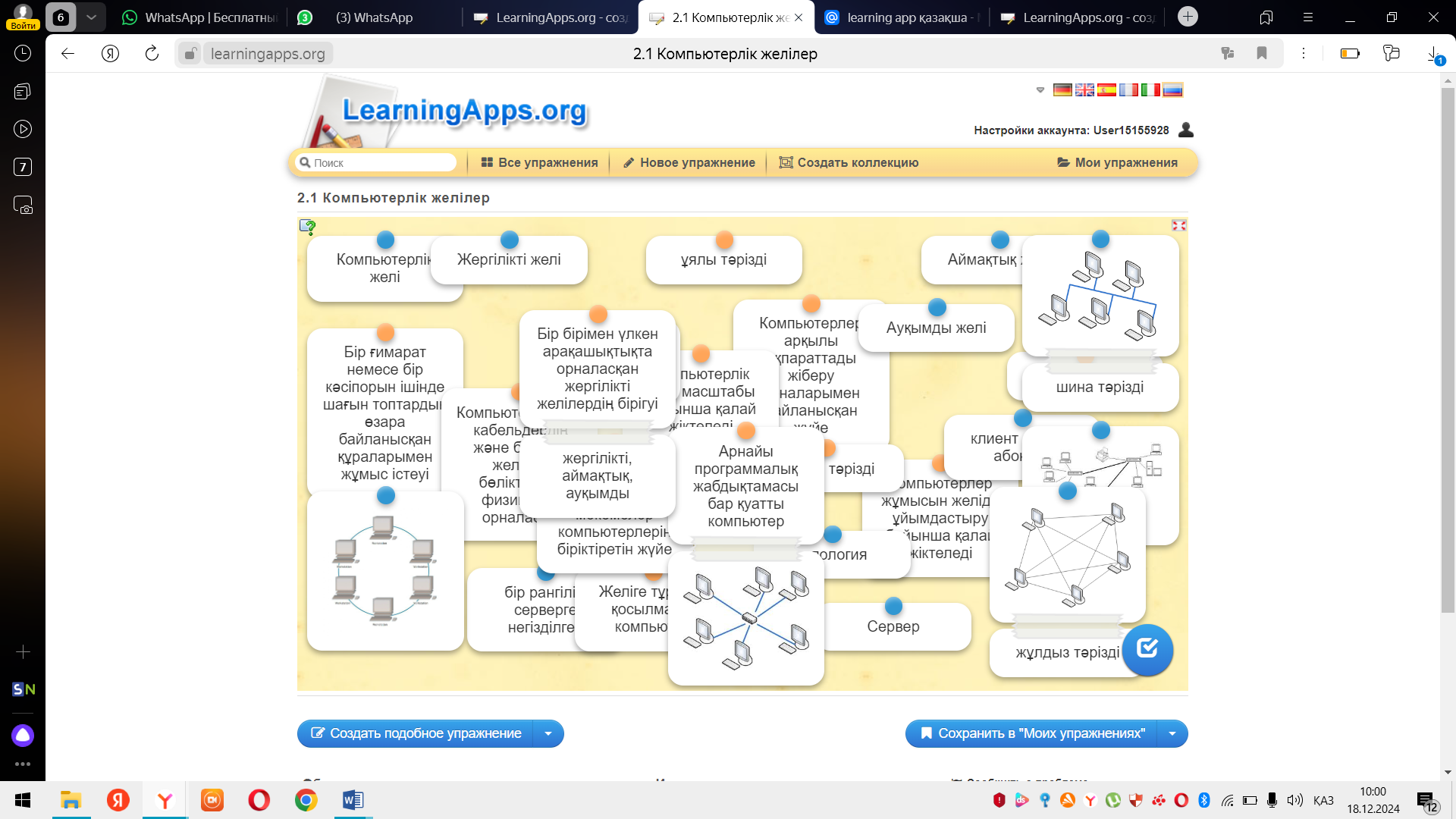The width and height of the screenshot is (1456, 819).
Task: Click the browser bookmark icon in address bar
Action: [x=1262, y=53]
